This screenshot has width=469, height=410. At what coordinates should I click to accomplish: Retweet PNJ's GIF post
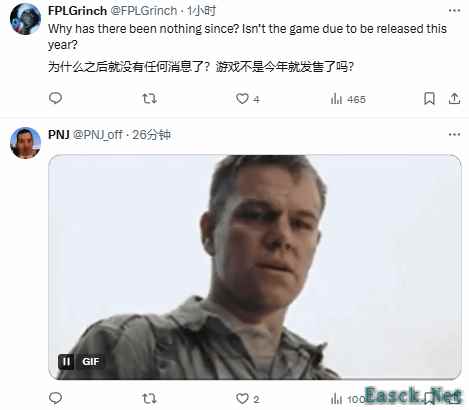(x=149, y=398)
